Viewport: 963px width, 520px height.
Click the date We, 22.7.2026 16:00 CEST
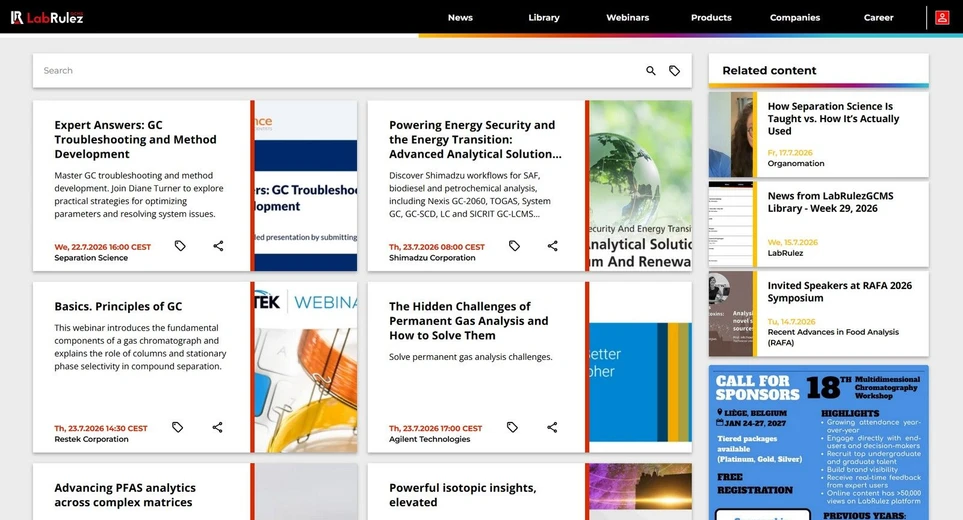coord(103,247)
